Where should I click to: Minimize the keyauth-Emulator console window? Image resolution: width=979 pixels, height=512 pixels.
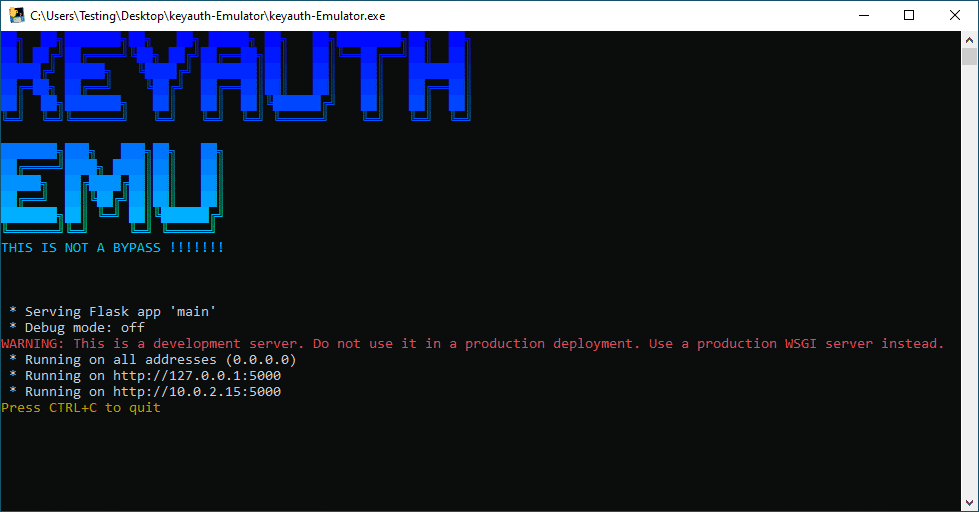pyautogui.click(x=864, y=16)
